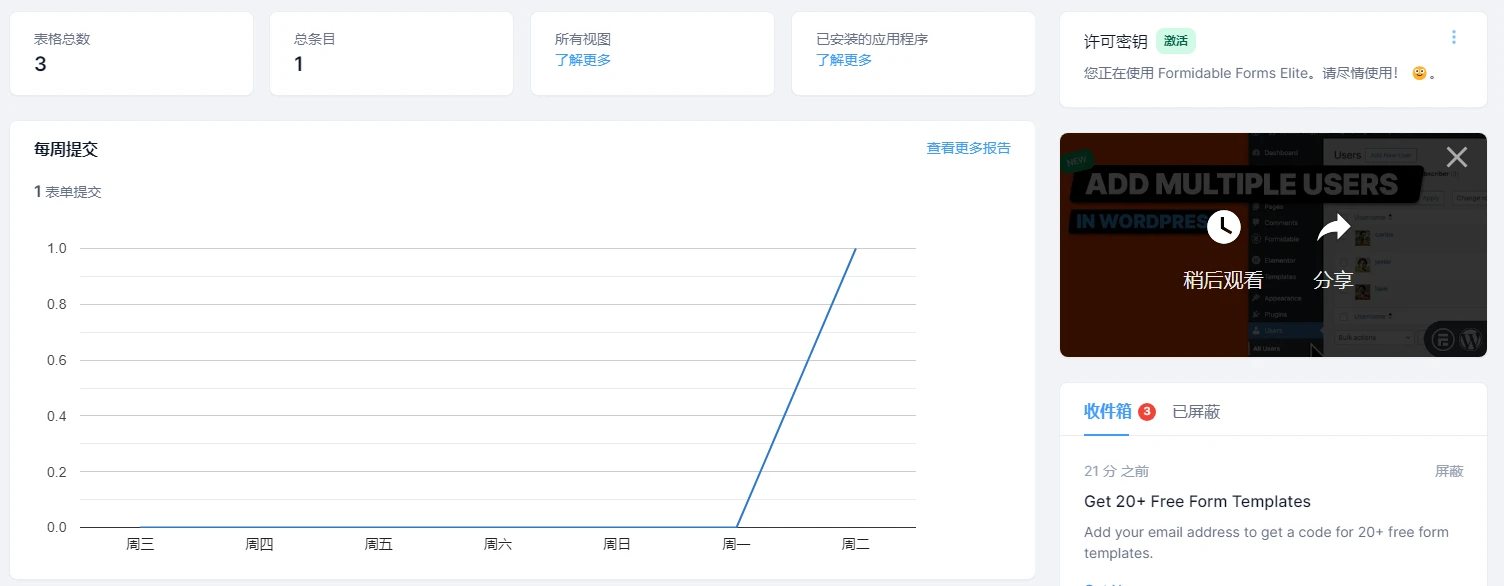
Task: Click the 总条目 stat card showing 1
Action: (x=391, y=53)
